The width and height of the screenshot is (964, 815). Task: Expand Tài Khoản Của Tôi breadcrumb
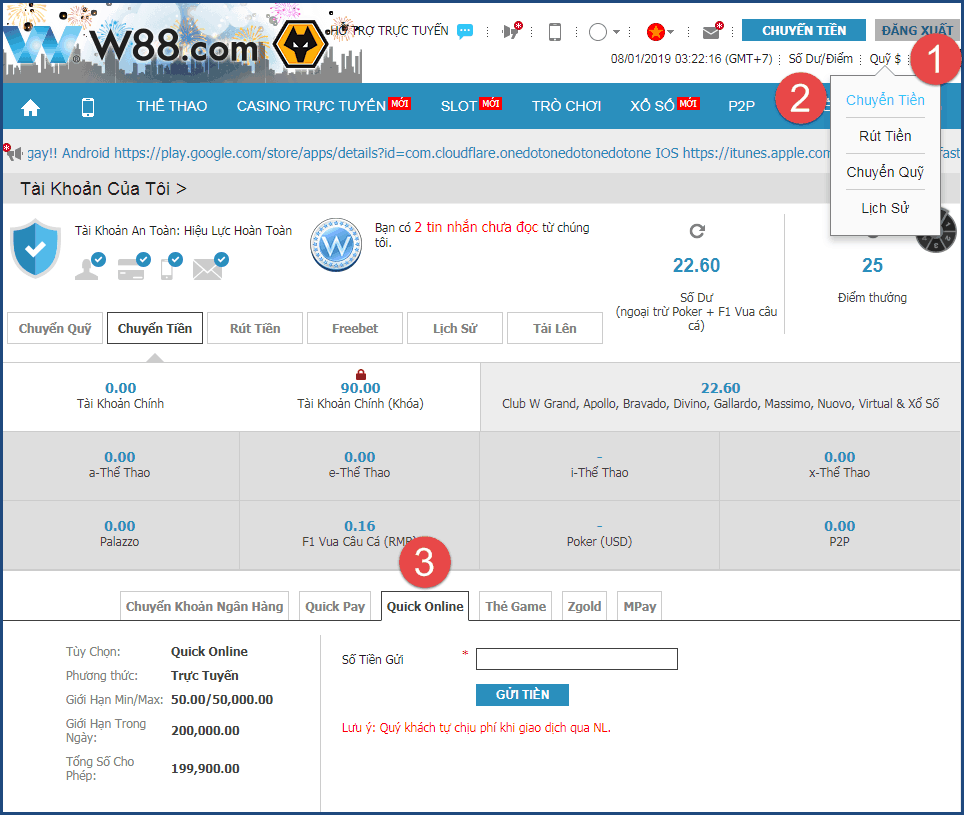point(103,189)
